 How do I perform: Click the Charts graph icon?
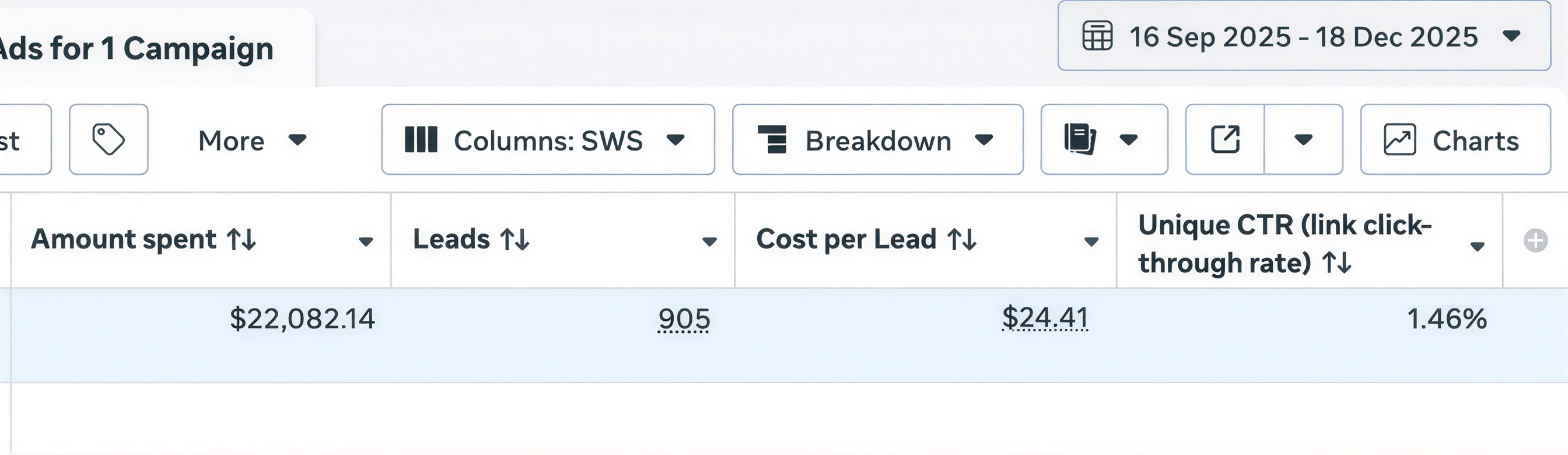(1399, 140)
